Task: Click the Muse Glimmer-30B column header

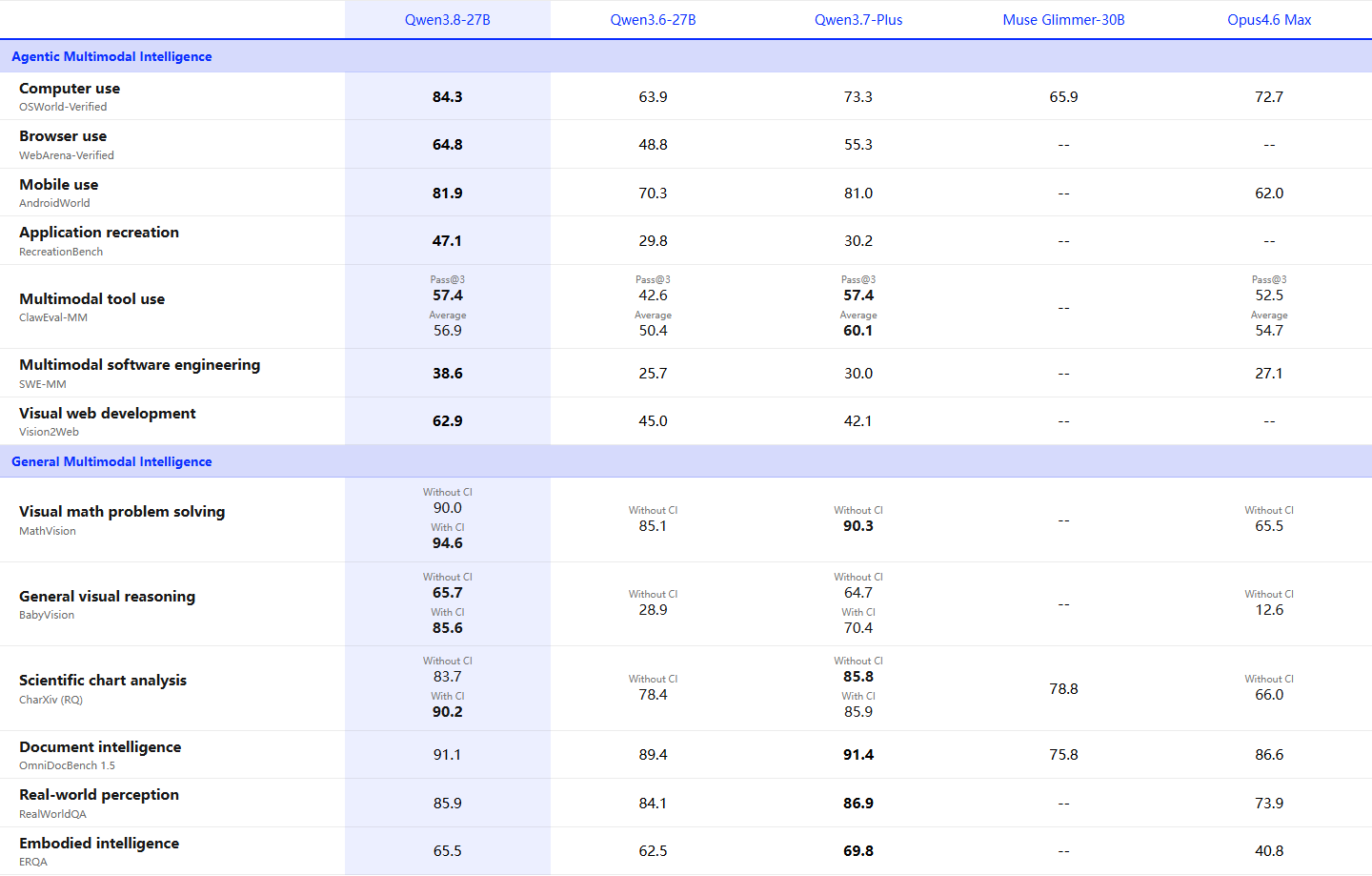Action: coord(1063,20)
